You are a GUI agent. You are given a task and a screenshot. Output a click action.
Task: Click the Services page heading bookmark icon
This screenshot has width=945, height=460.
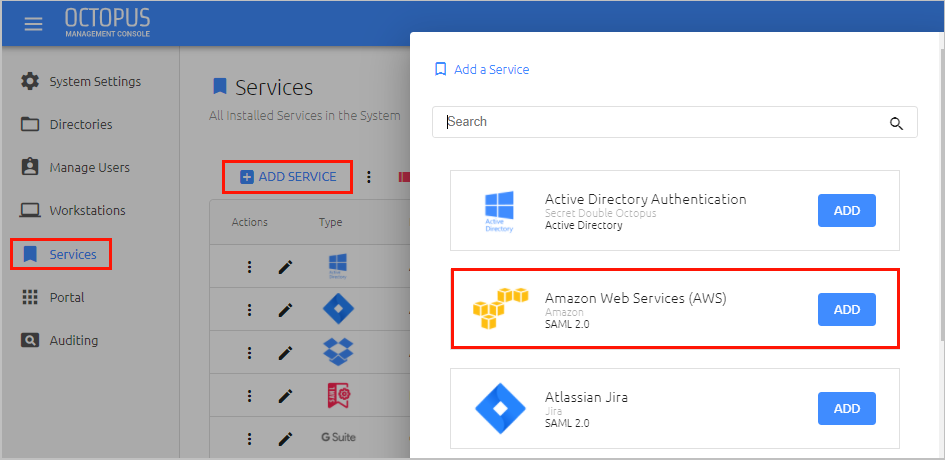pyautogui.click(x=220, y=86)
